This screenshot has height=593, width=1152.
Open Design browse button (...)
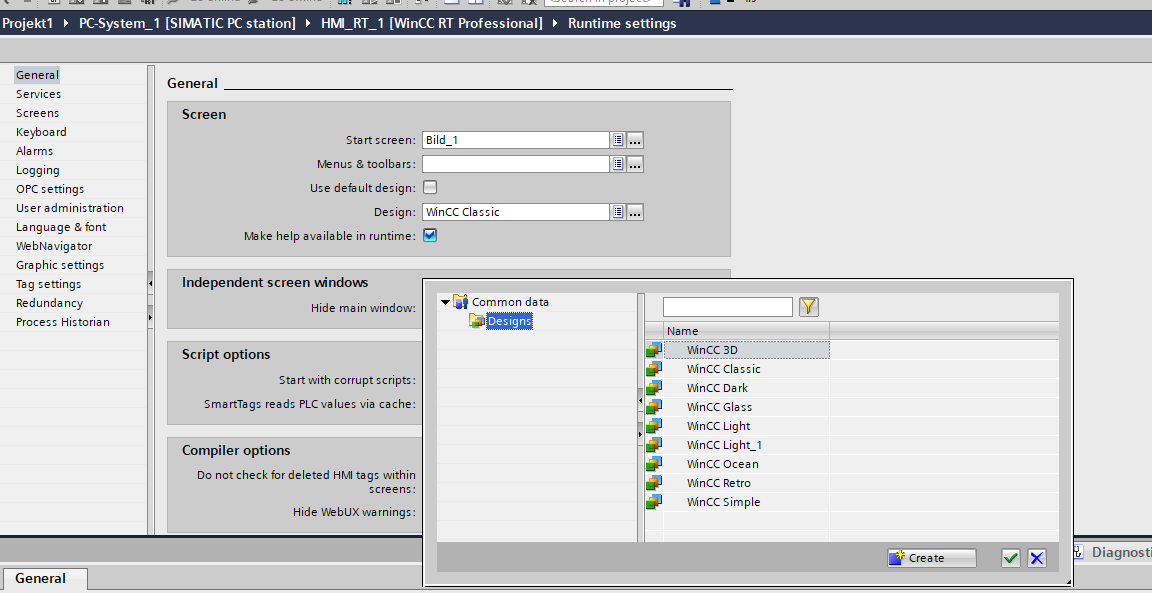(636, 212)
